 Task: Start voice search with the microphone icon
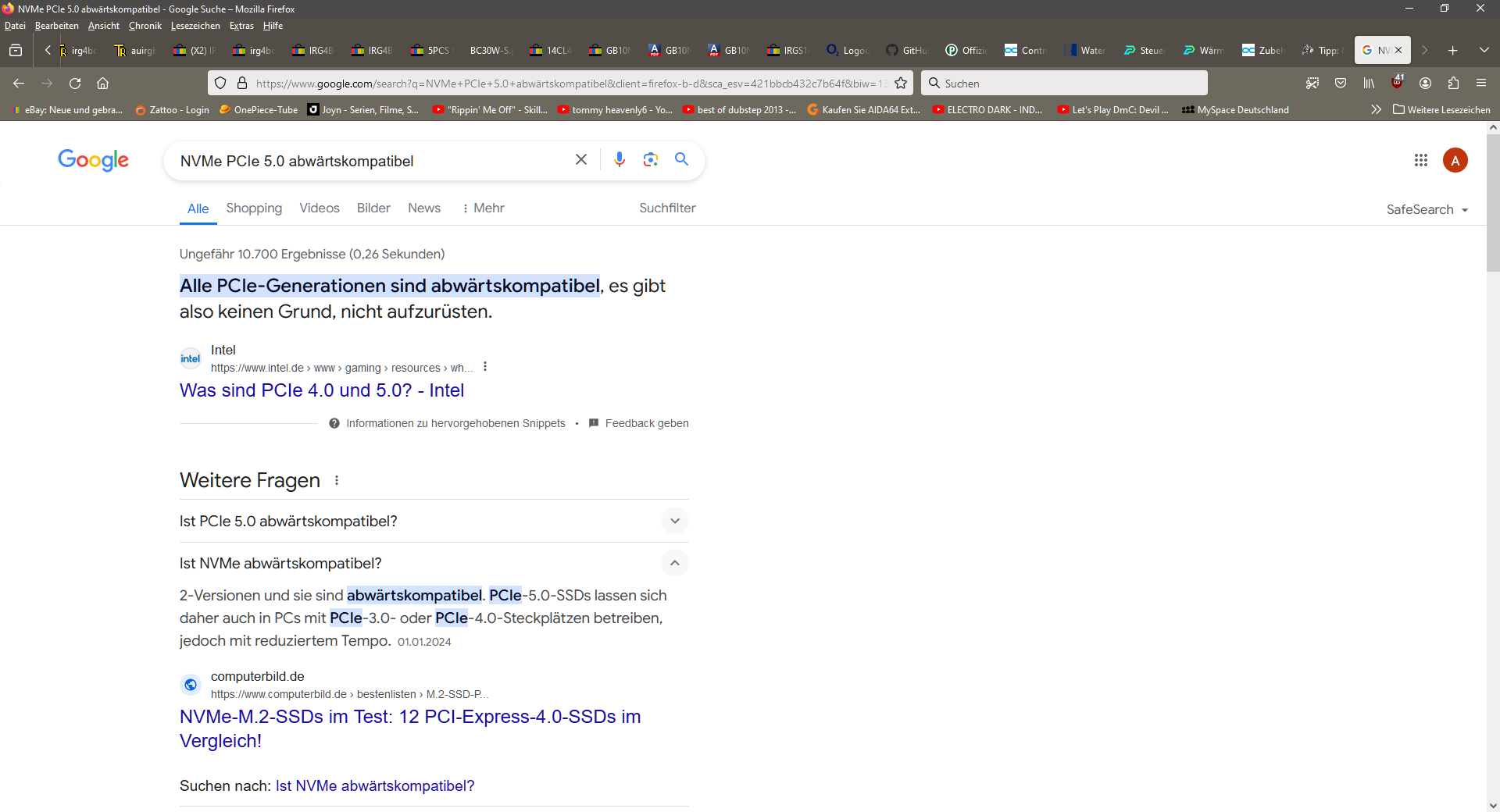620,159
